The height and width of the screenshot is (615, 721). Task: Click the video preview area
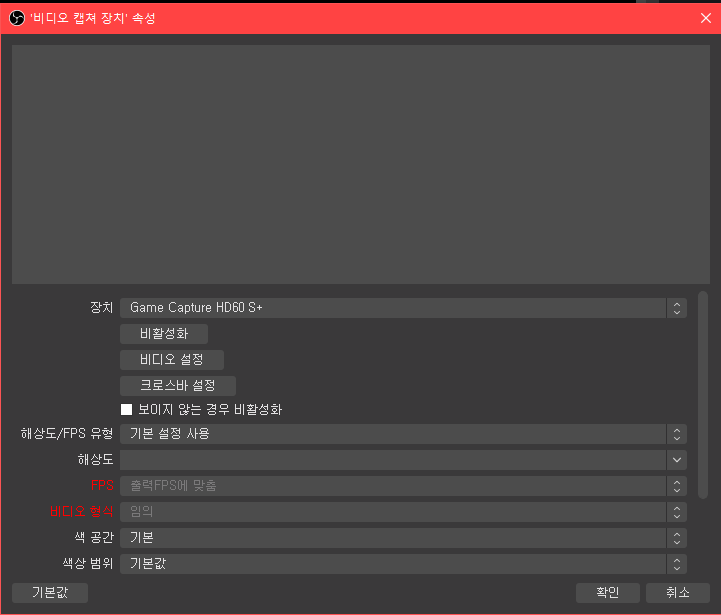(360, 164)
